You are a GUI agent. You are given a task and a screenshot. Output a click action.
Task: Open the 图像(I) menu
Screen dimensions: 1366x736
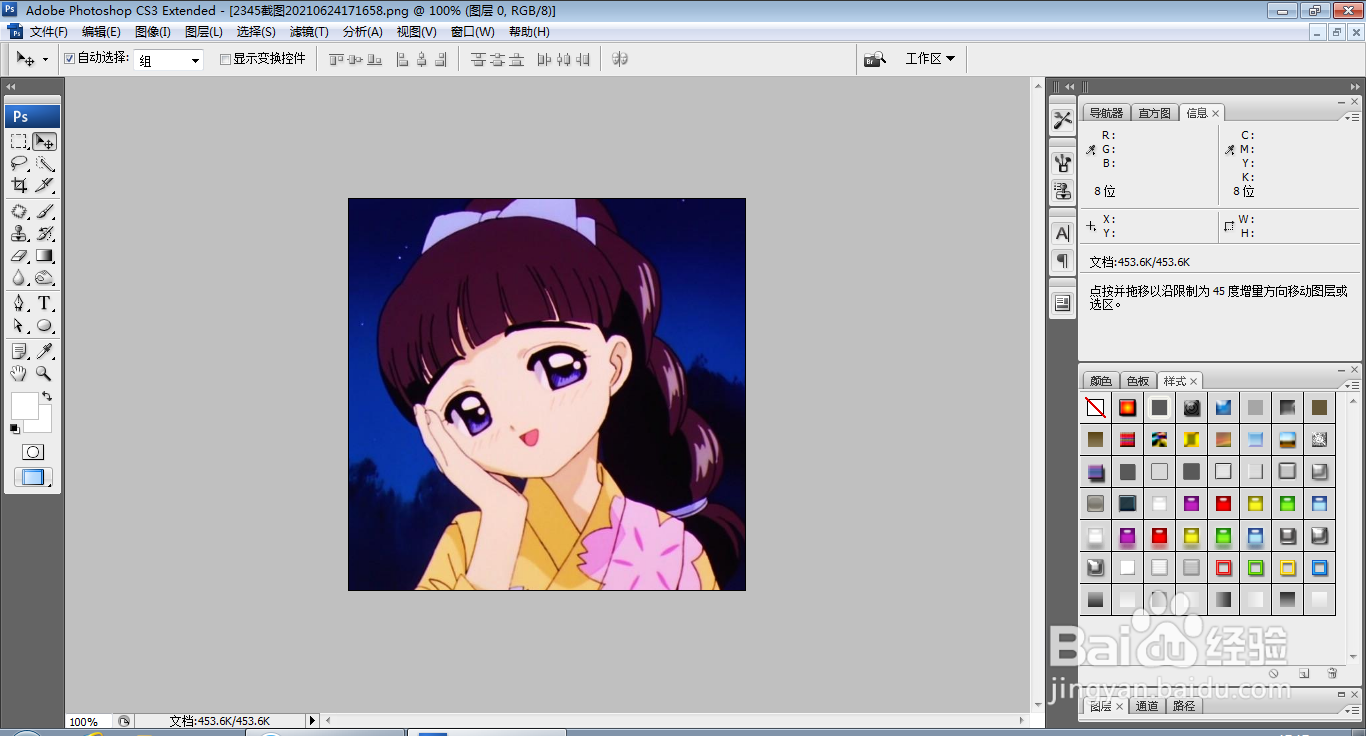153,32
